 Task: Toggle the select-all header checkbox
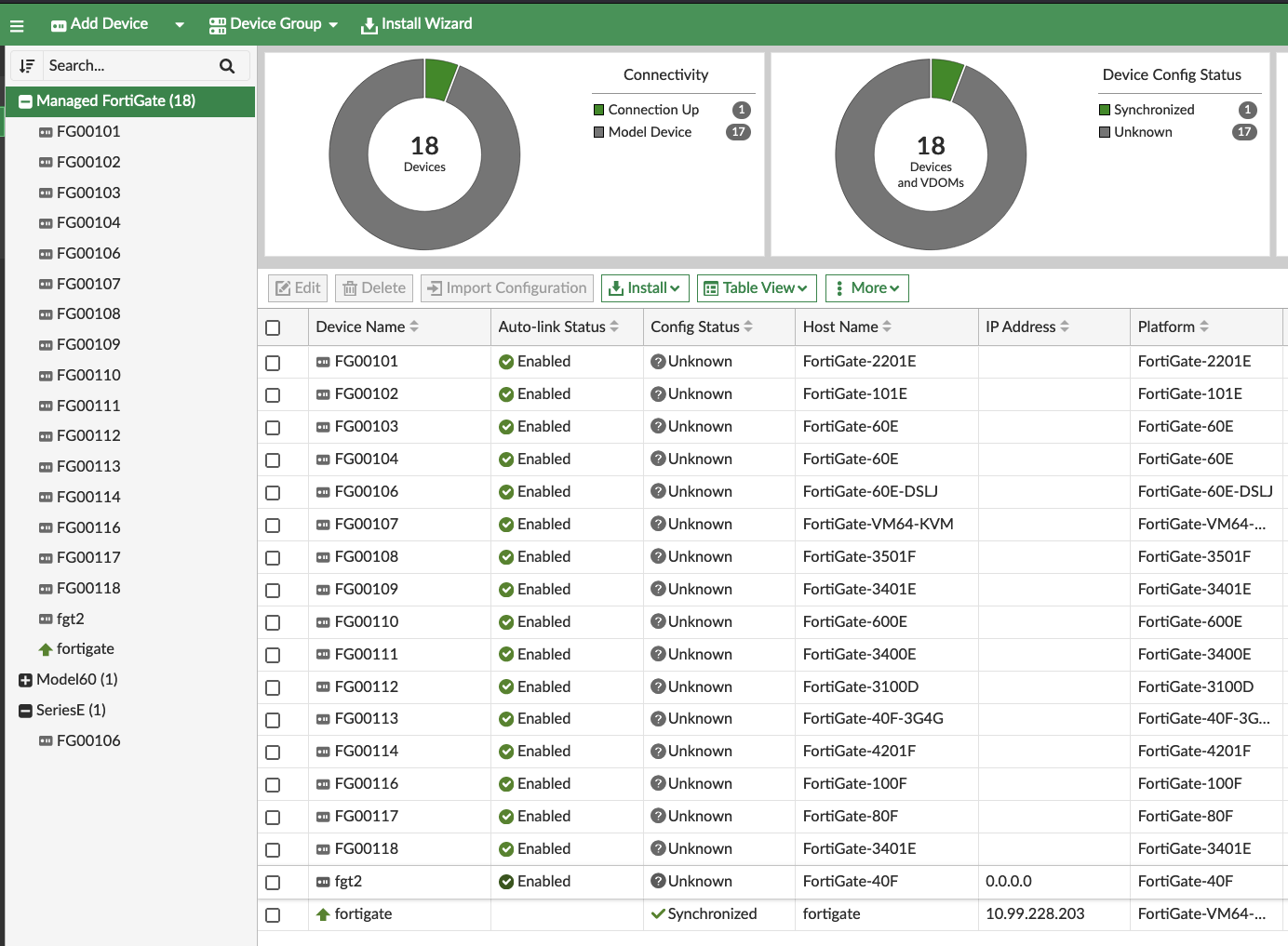point(273,327)
